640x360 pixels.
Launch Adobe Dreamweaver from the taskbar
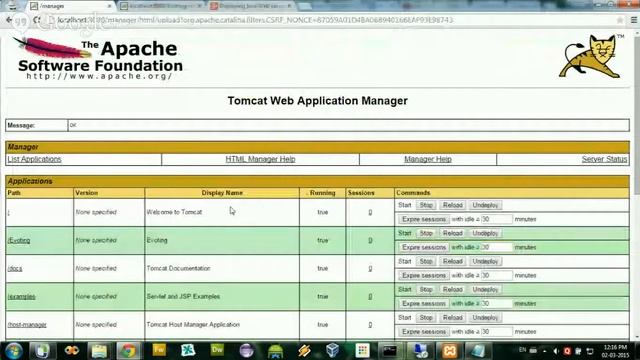pos(217,350)
